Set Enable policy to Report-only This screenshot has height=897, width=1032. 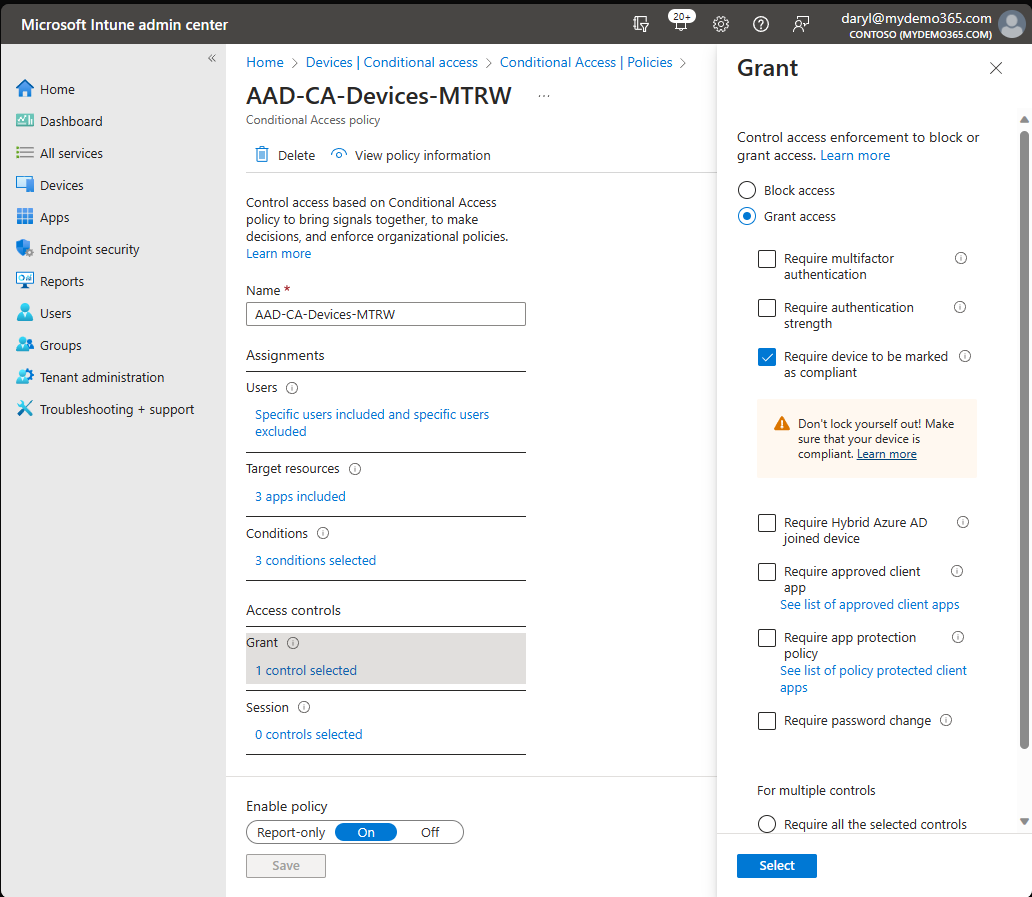(x=291, y=833)
